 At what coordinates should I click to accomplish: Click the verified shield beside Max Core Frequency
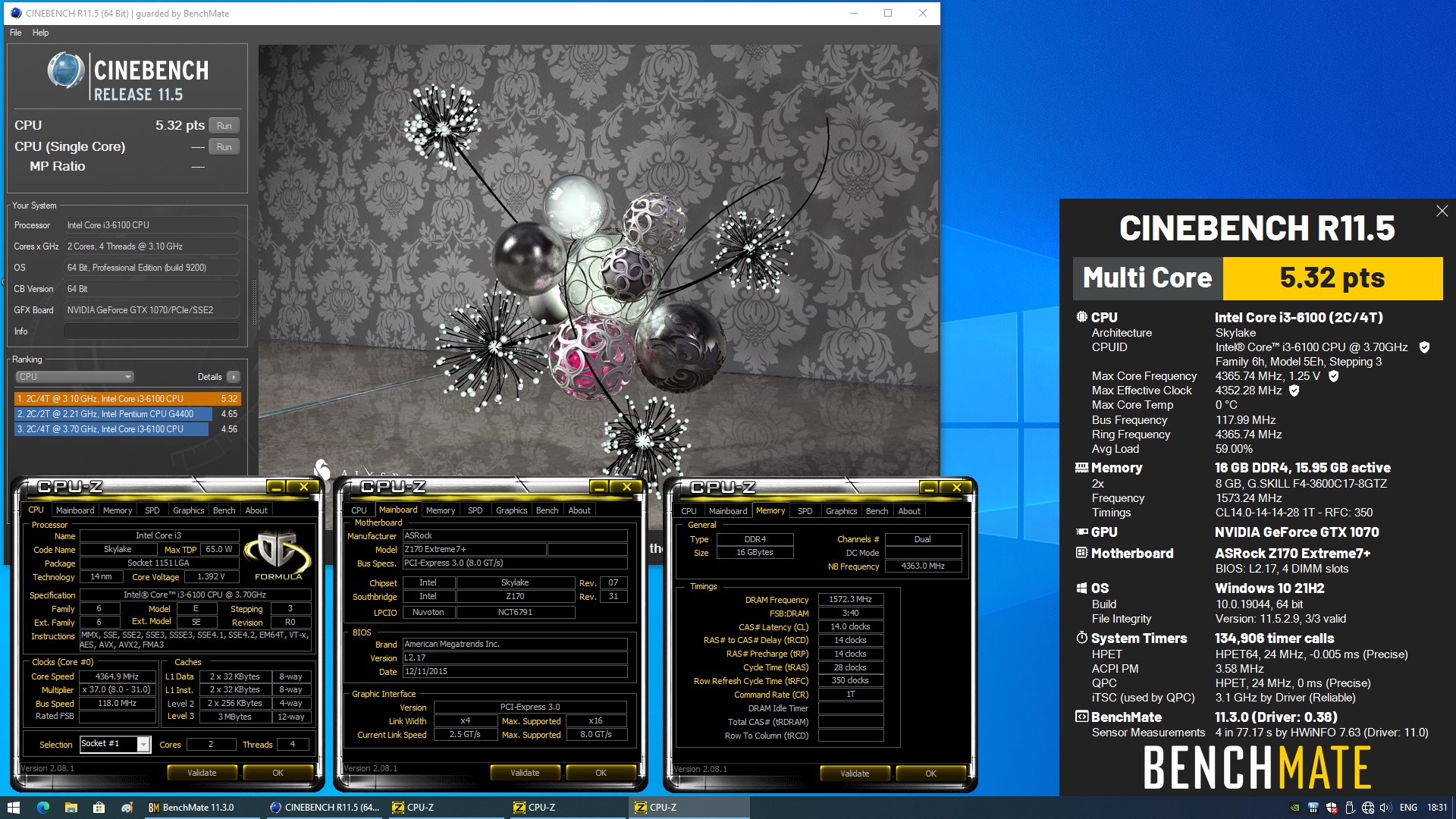(x=1334, y=376)
